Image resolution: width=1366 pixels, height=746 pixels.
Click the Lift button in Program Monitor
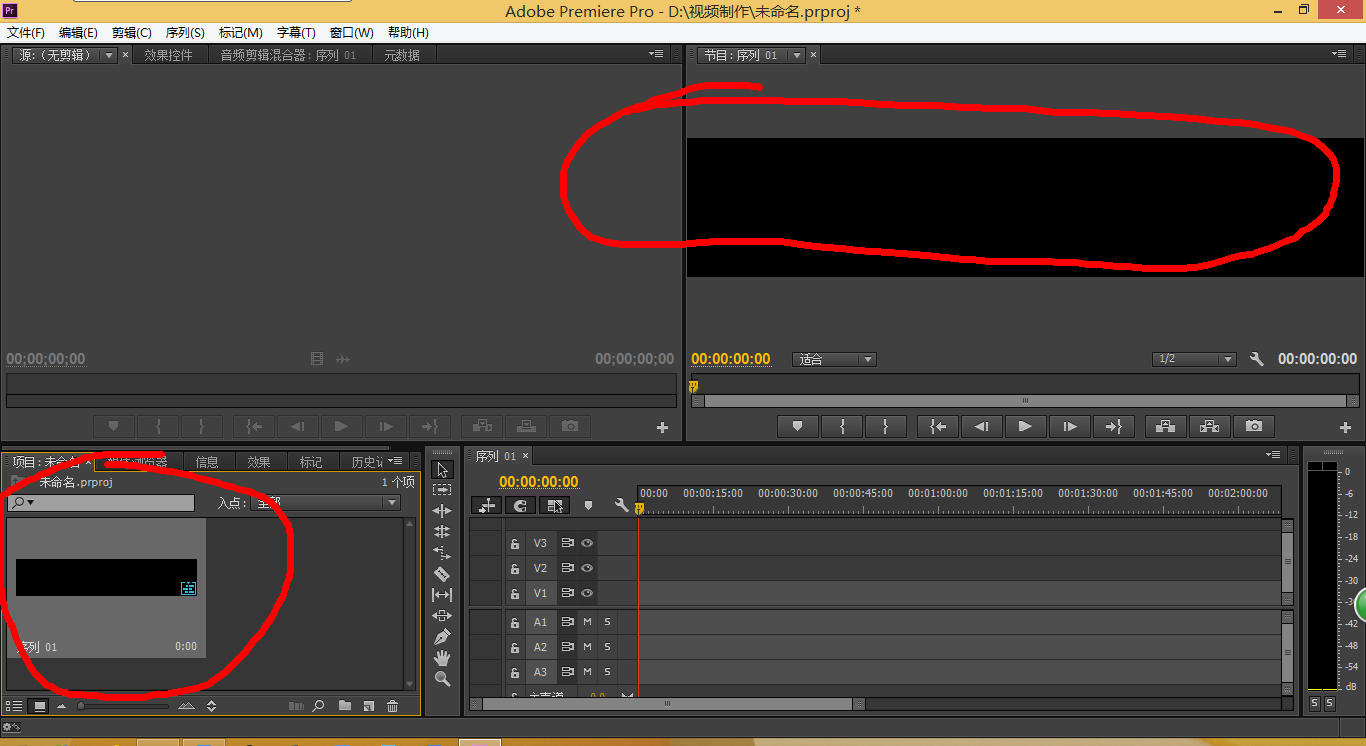(1165, 426)
